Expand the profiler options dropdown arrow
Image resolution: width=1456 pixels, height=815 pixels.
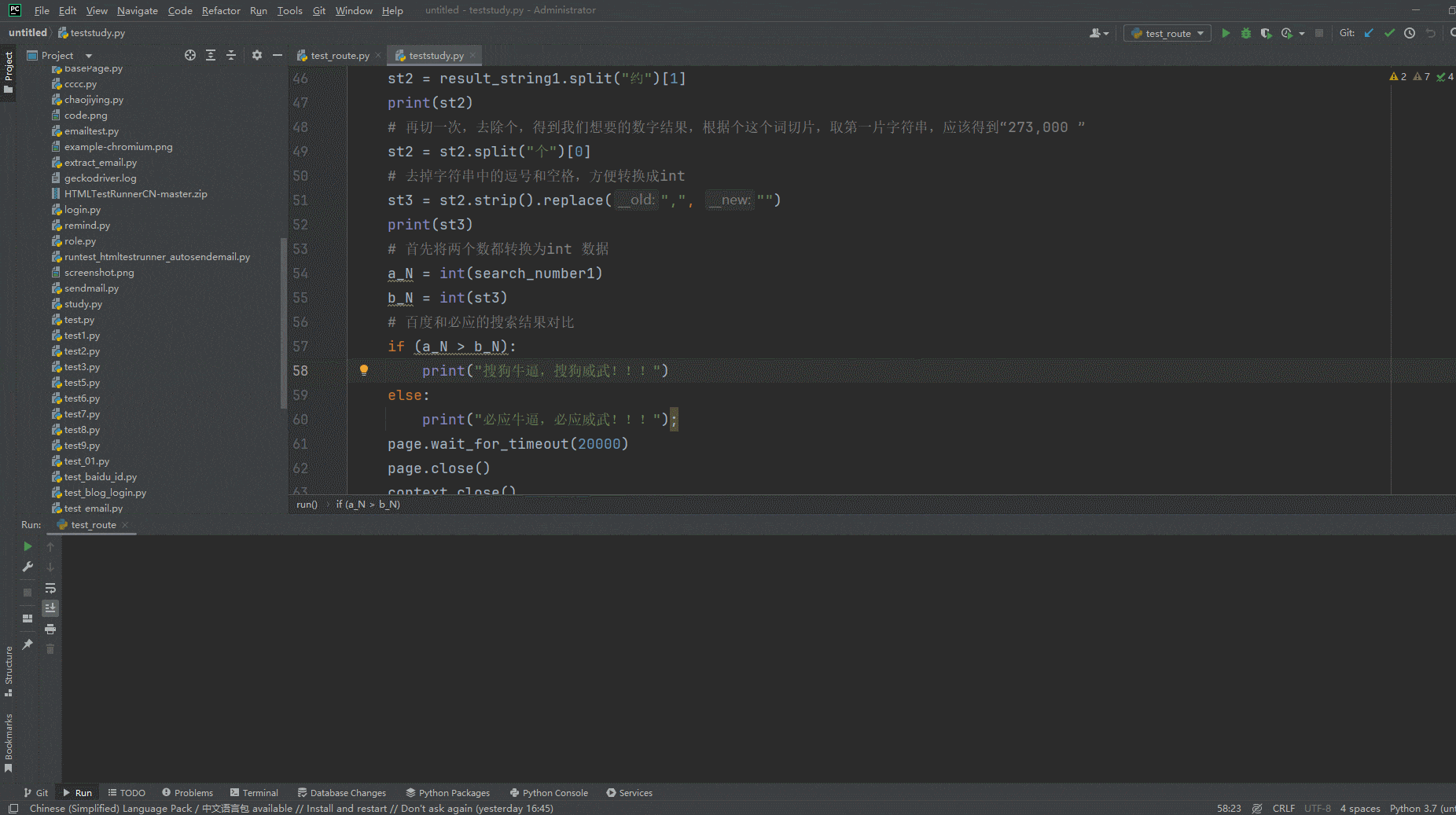pyautogui.click(x=1302, y=33)
